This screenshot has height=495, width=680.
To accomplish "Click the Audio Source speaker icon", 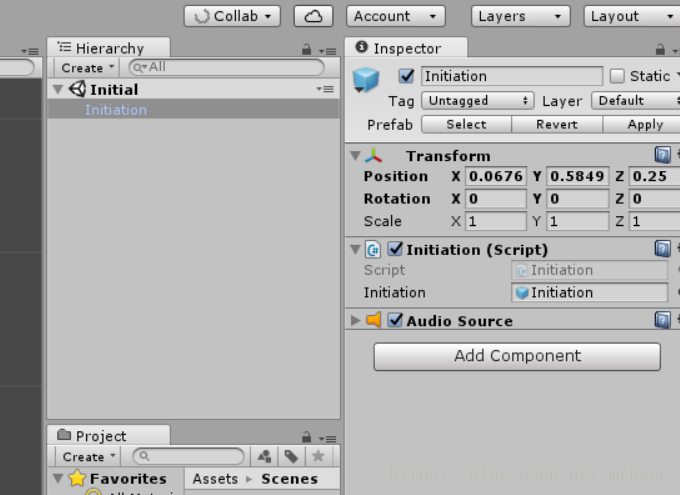I will click(x=373, y=320).
